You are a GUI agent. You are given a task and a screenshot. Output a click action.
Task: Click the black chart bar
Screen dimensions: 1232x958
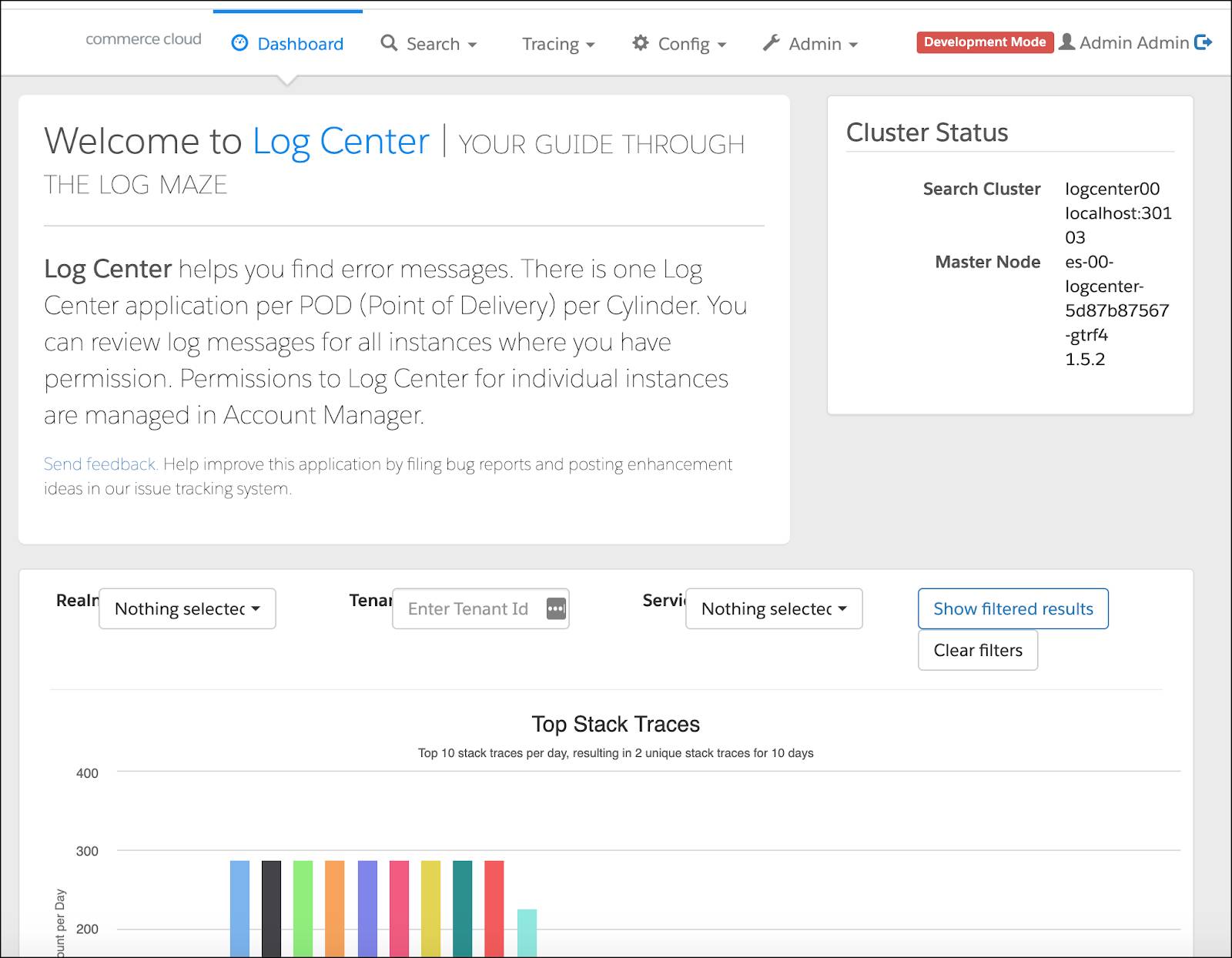[x=271, y=909]
